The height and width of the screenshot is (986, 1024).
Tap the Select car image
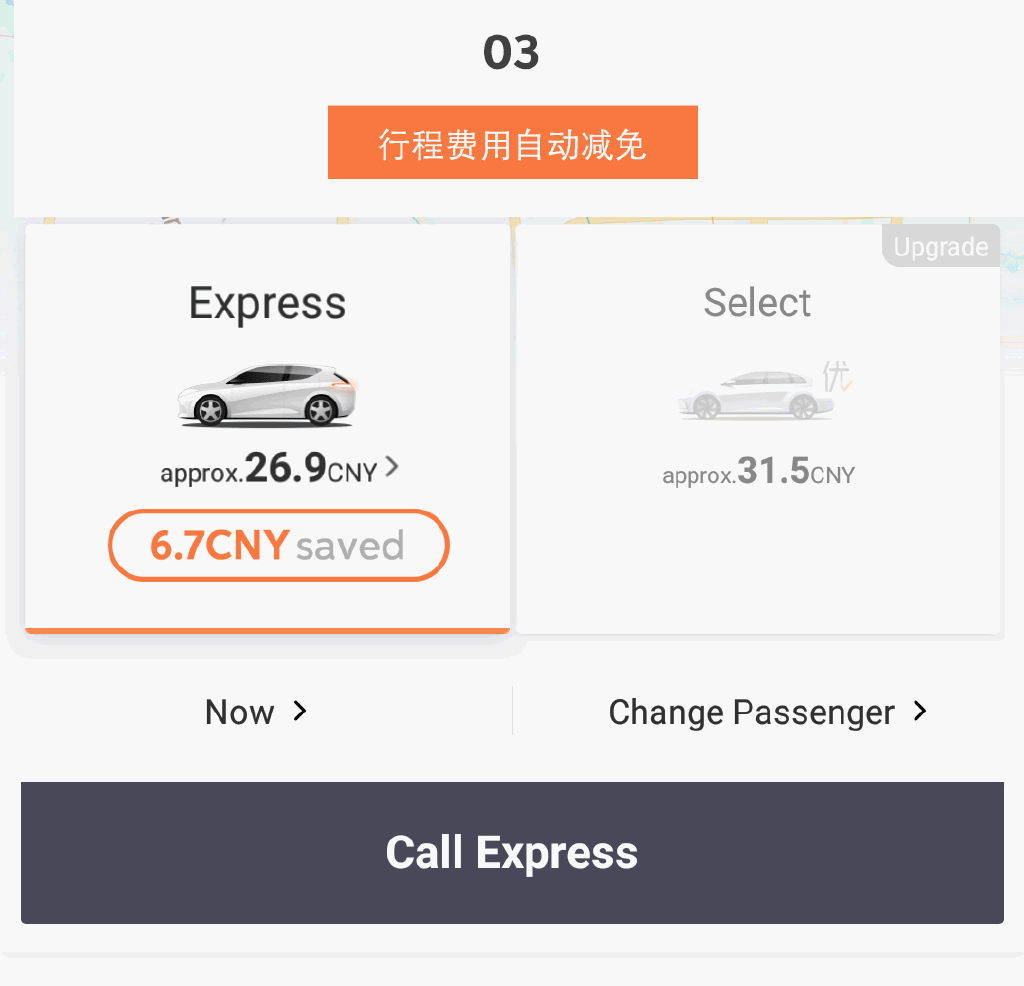tap(757, 394)
